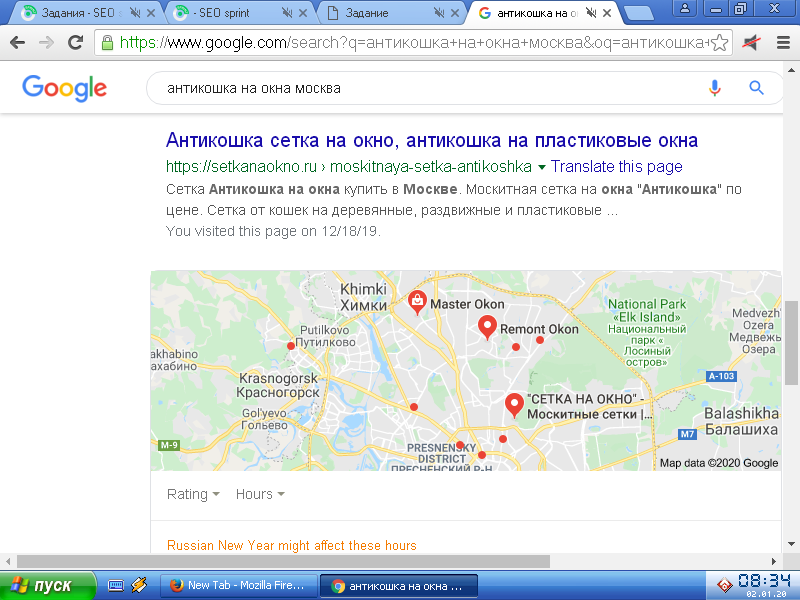Click the Khimki Химки label on map

363,297
